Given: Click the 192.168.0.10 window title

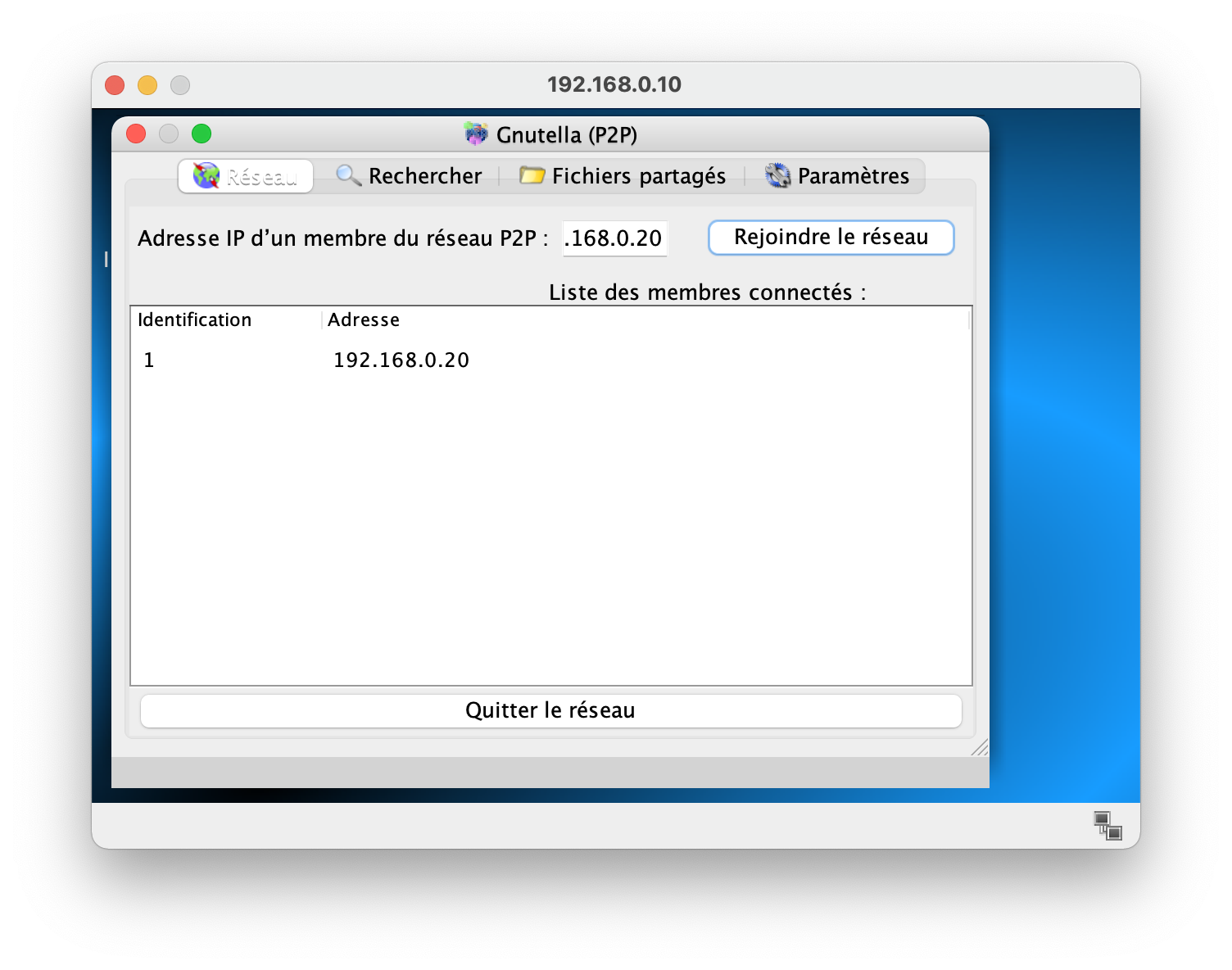Looking at the screenshot, I should 614,84.
